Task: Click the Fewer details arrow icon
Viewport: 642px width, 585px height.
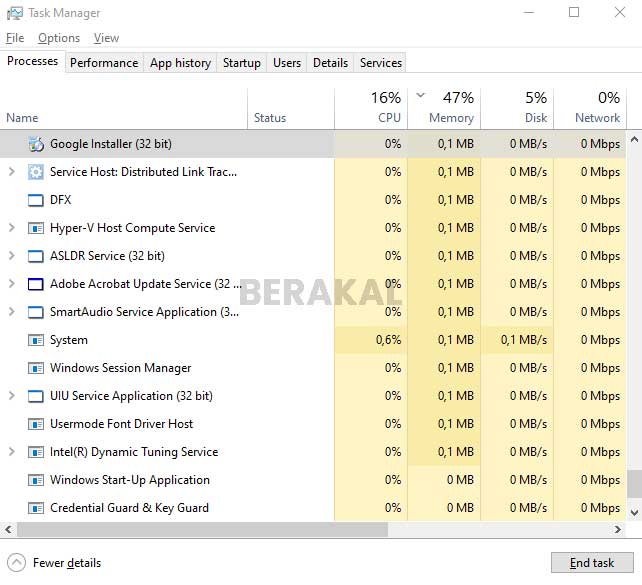Action: click(x=16, y=563)
